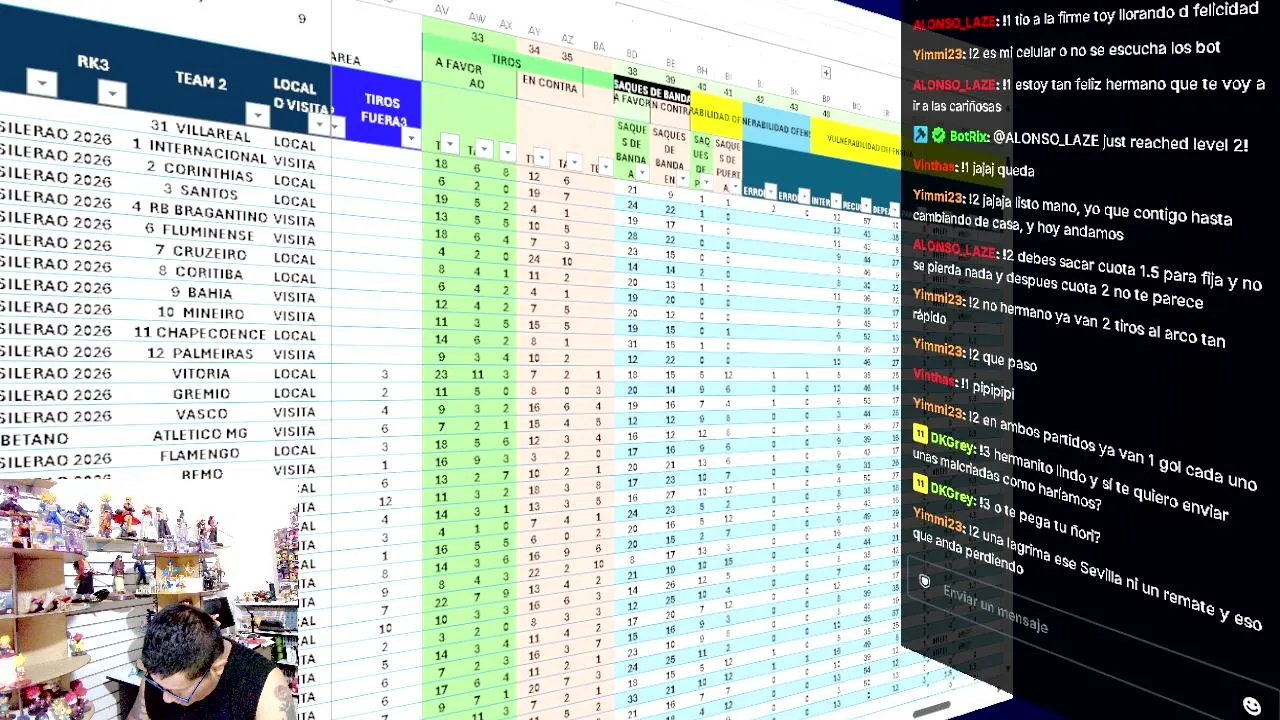This screenshot has height=720, width=1280.
Task: Select the ATLETICO MG team cell
Action: coord(201,434)
